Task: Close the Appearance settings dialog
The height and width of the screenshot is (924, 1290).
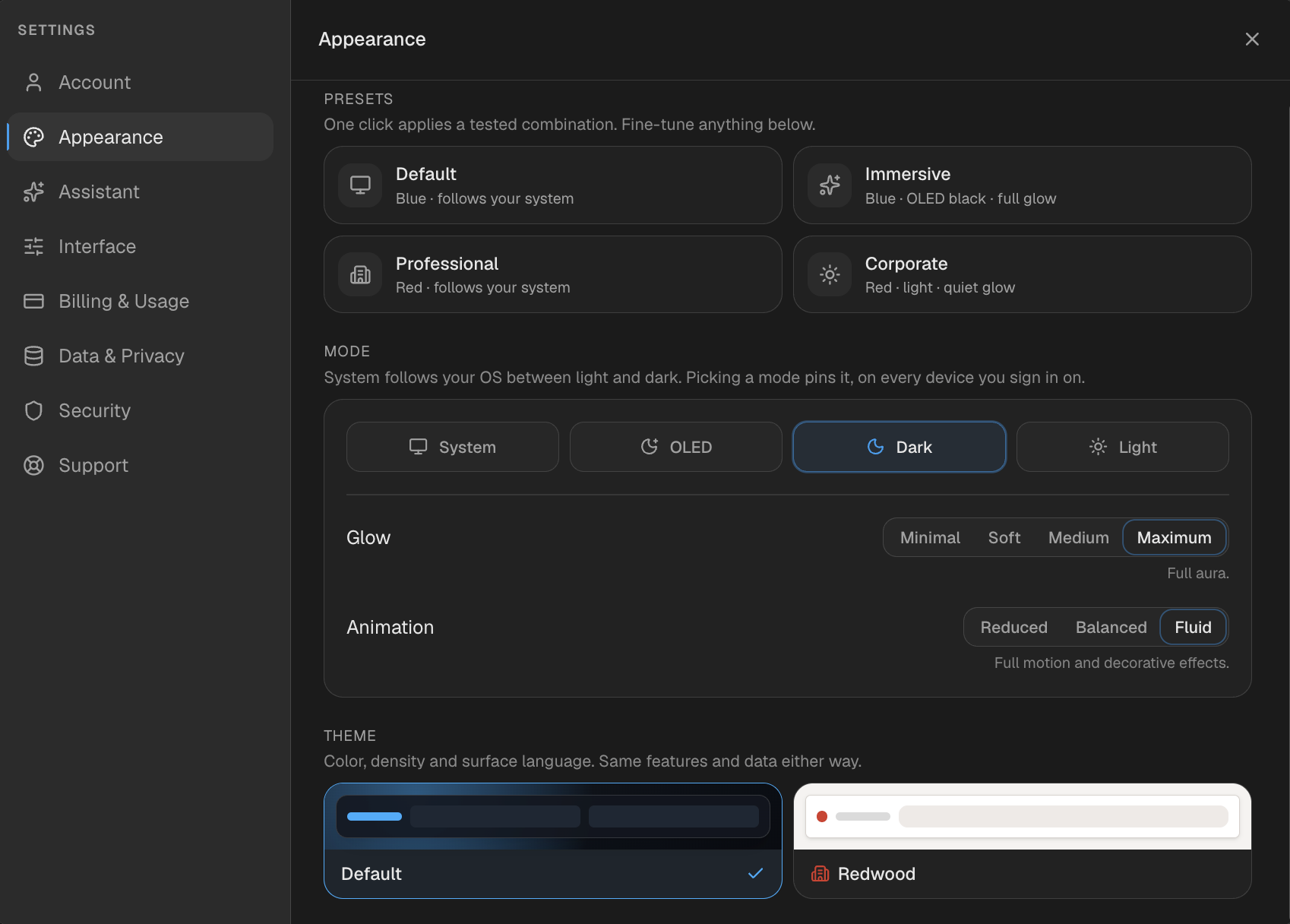Action: 1252,39
